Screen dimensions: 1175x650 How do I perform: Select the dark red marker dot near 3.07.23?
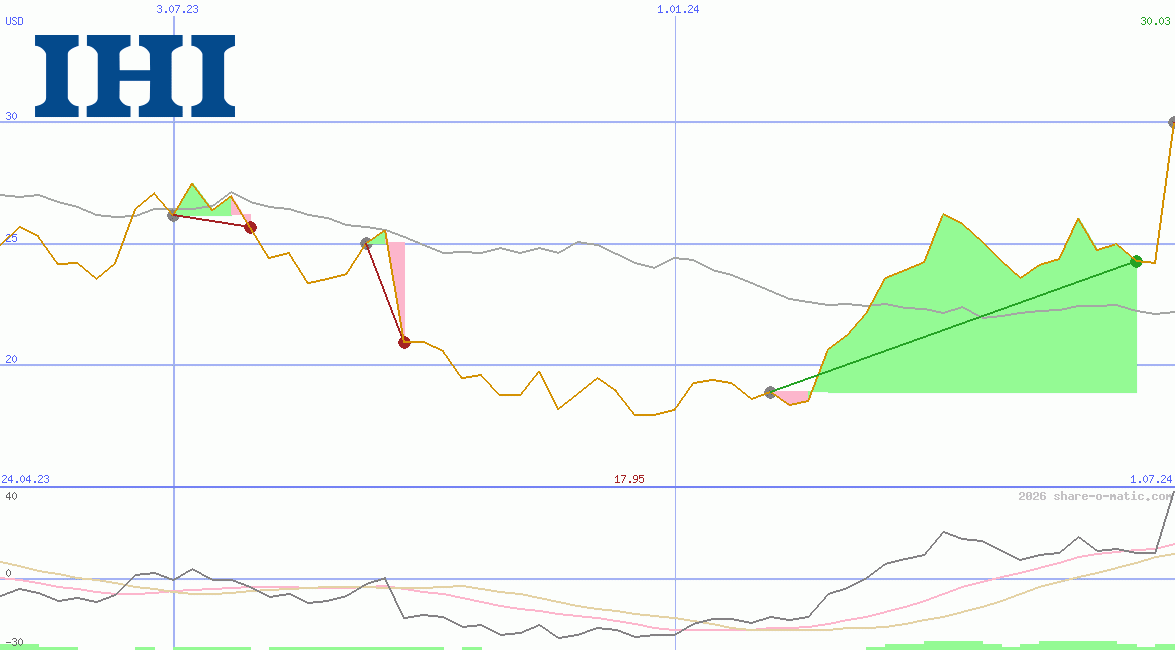[250, 226]
